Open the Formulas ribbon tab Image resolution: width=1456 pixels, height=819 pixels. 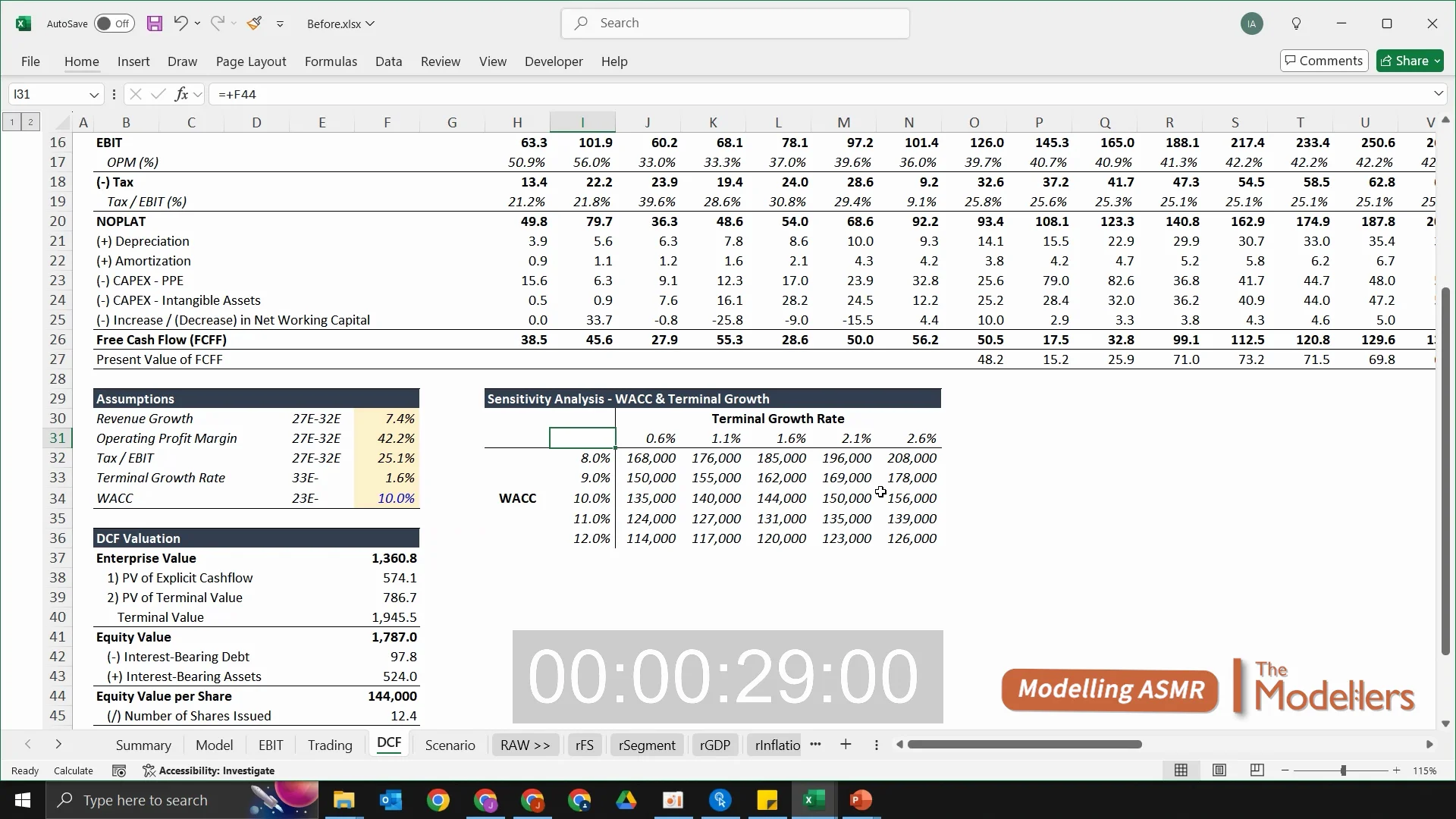pos(331,61)
